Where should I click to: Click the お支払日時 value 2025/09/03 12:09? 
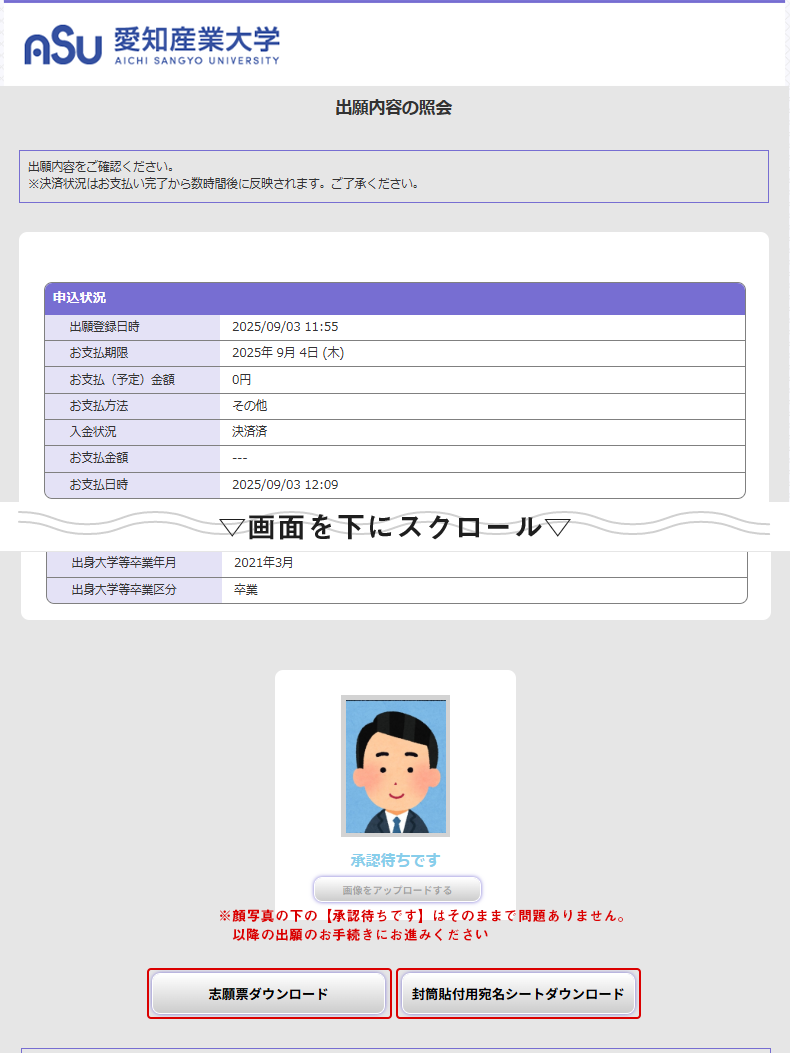[285, 485]
